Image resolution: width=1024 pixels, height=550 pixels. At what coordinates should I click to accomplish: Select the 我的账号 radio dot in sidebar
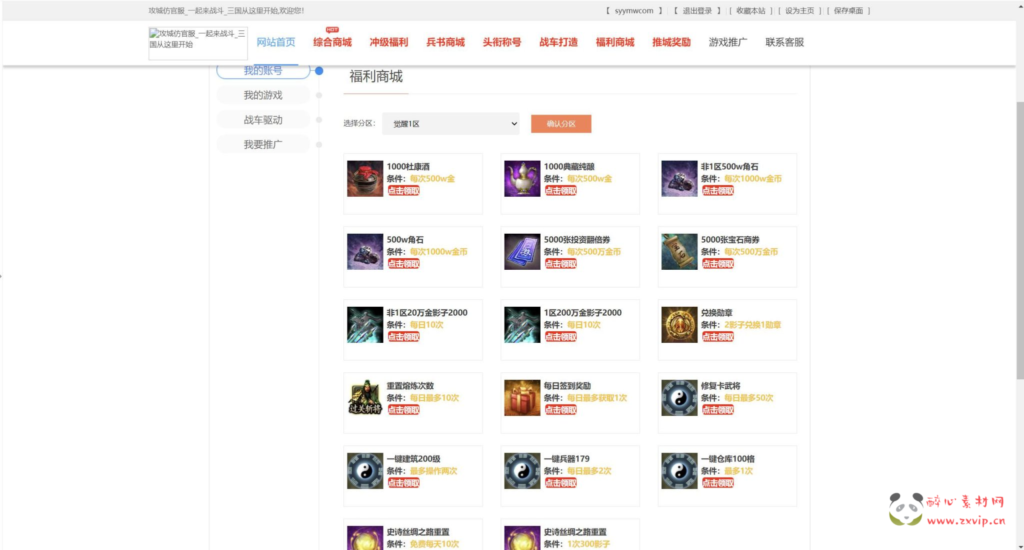319,71
